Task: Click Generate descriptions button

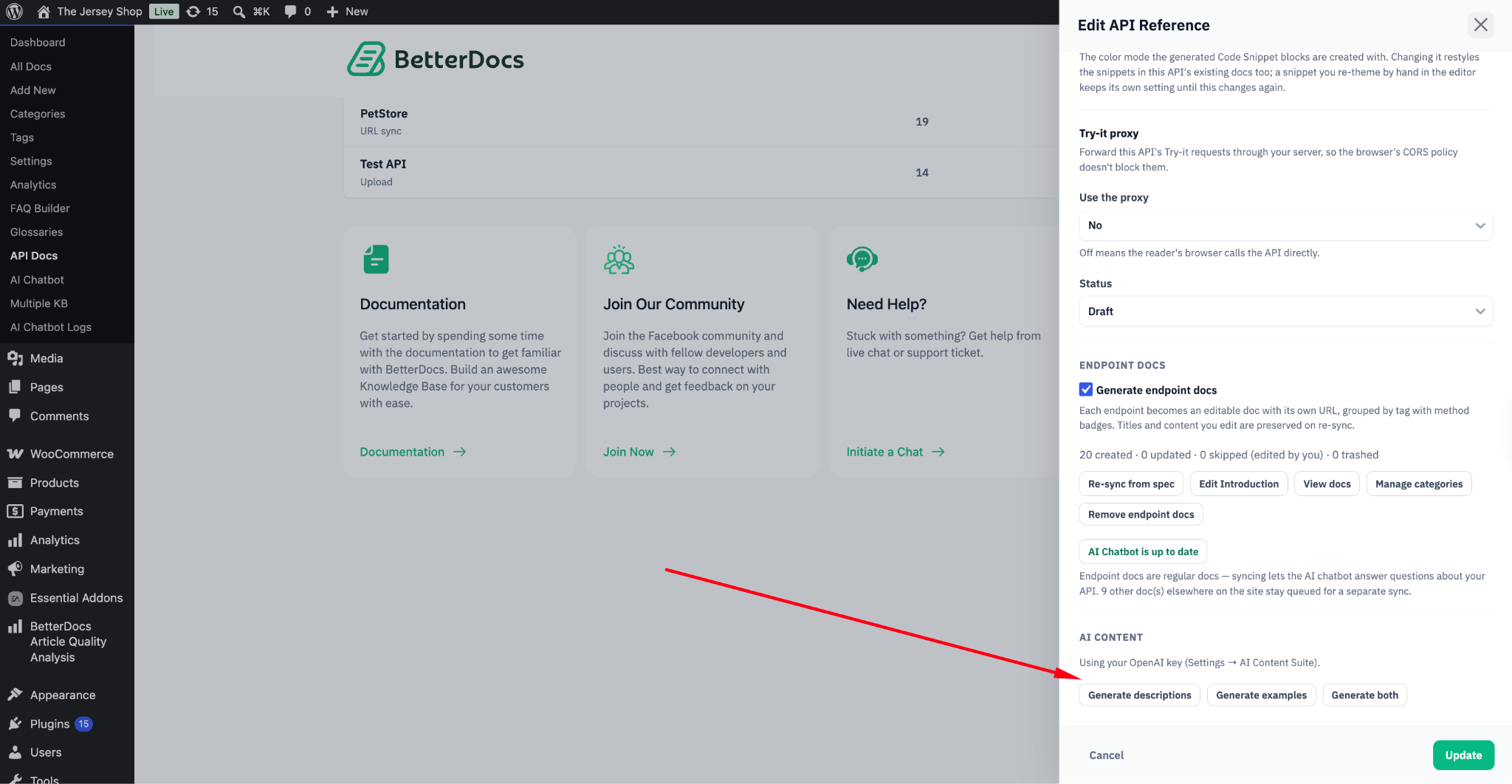Action: pos(1140,695)
